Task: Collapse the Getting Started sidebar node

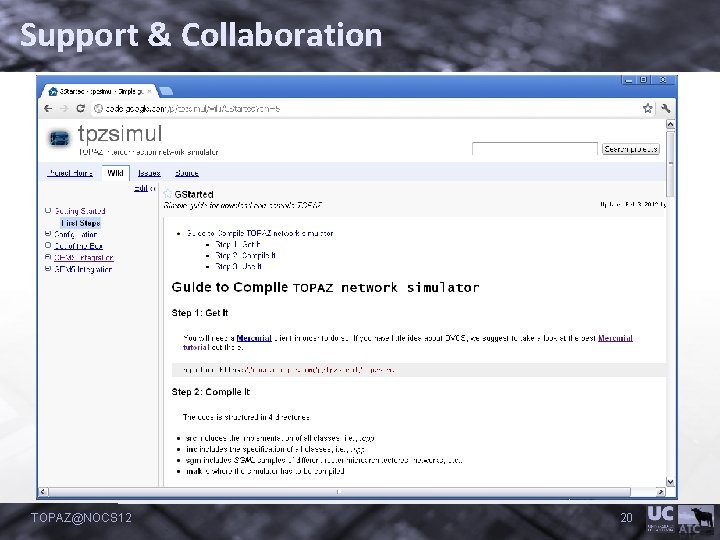Action: click(48, 210)
